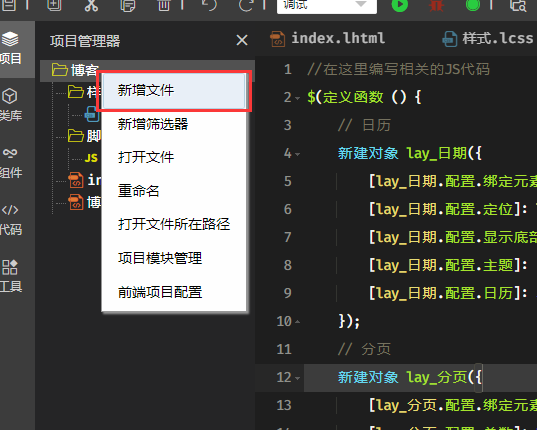
Task: Open the 工具 sidebar panel
Action: click(x=10, y=276)
